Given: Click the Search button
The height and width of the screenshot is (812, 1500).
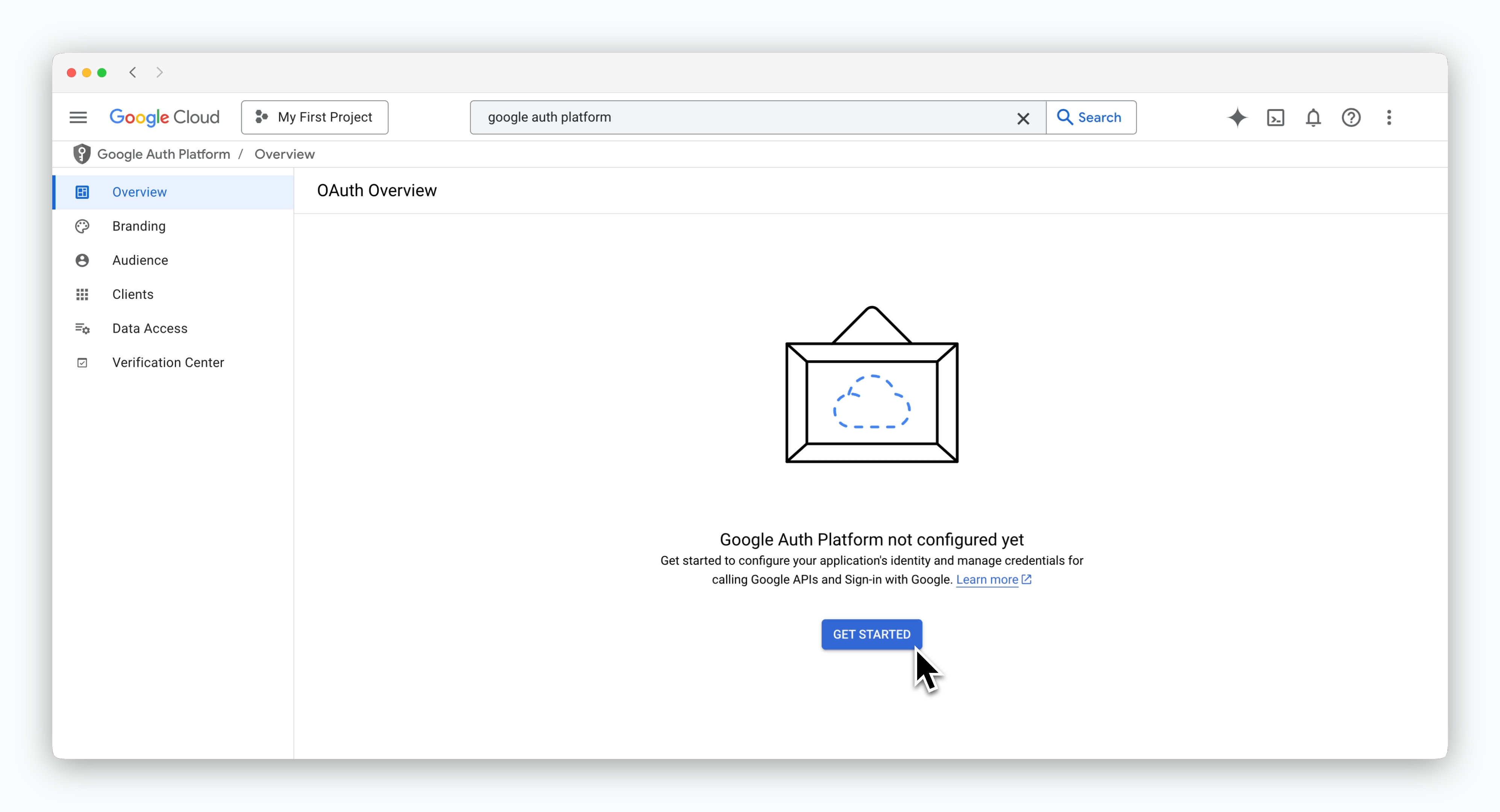Looking at the screenshot, I should pyautogui.click(x=1090, y=118).
